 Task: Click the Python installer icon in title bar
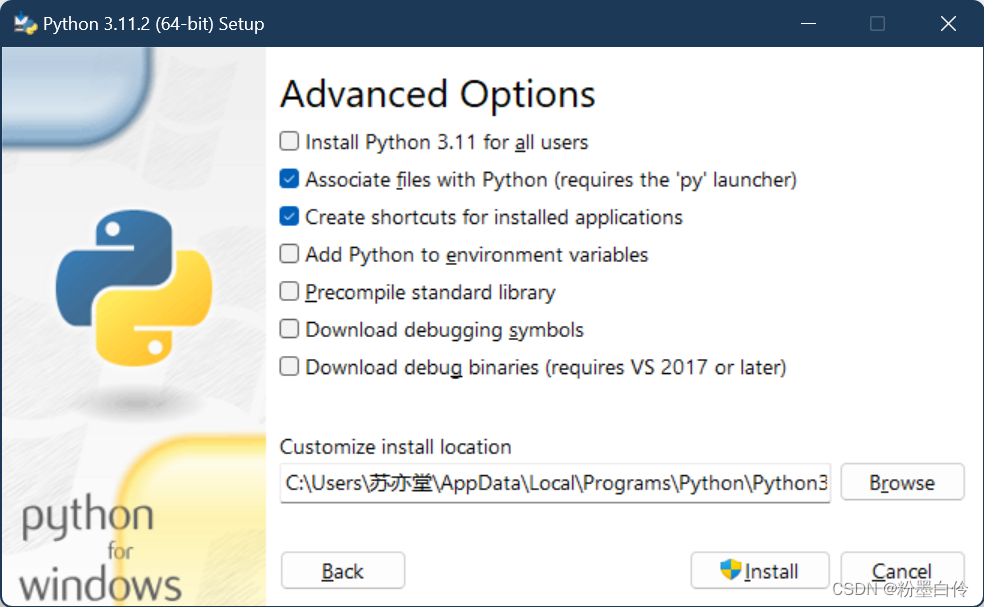(x=26, y=24)
